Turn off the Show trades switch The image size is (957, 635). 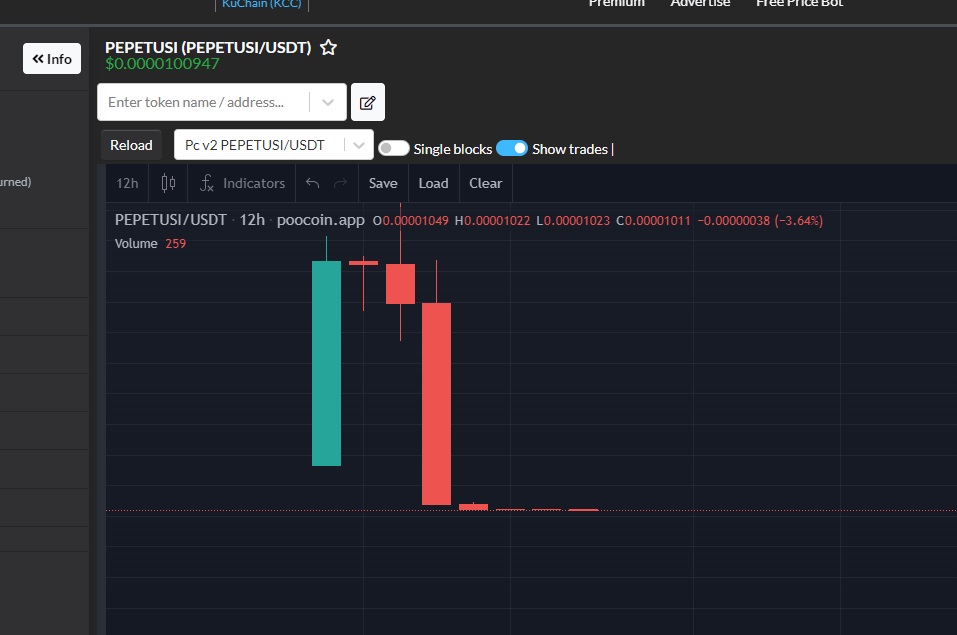click(x=511, y=148)
